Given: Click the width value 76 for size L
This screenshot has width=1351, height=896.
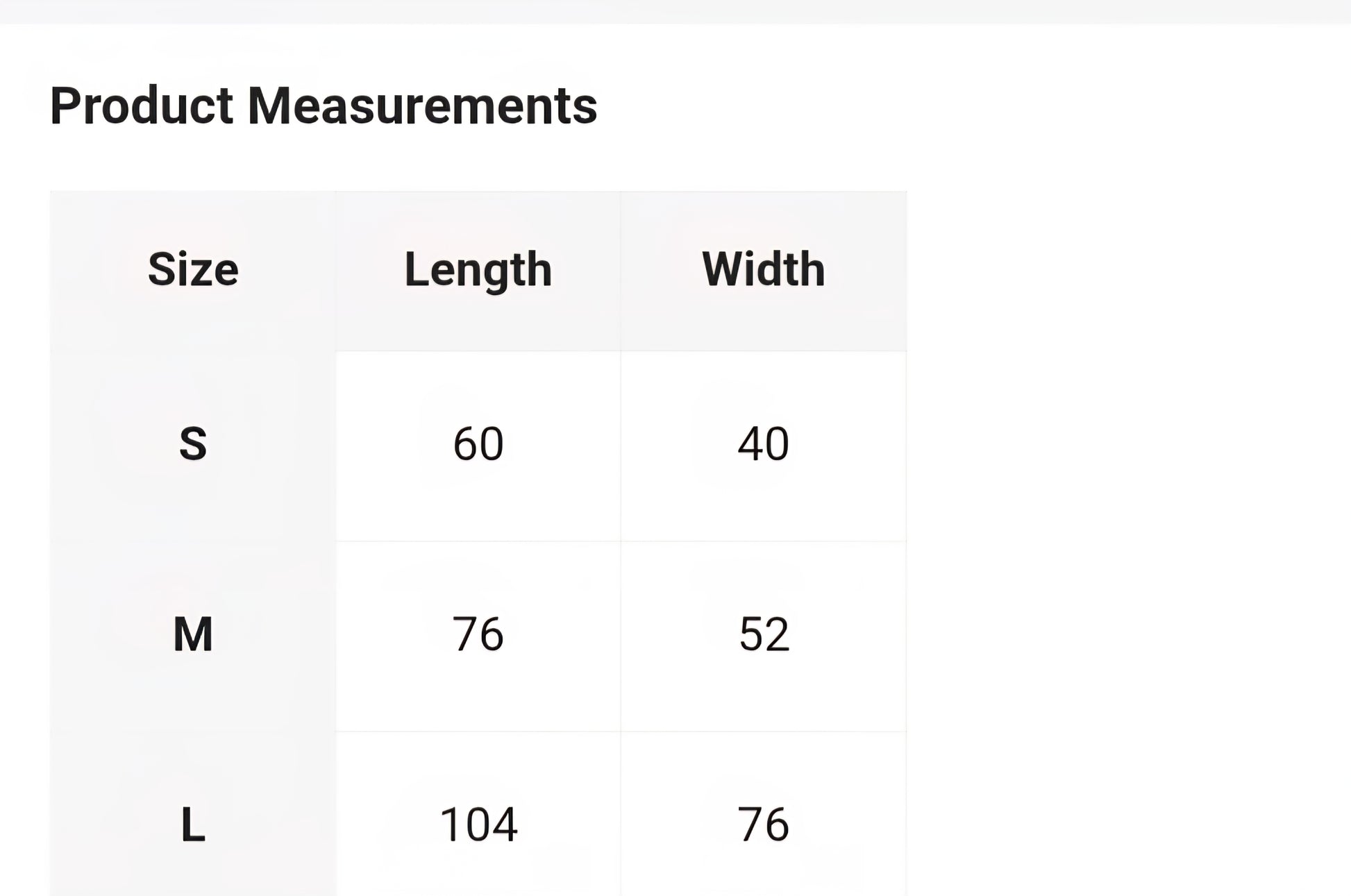Looking at the screenshot, I should pyautogui.click(x=764, y=825).
